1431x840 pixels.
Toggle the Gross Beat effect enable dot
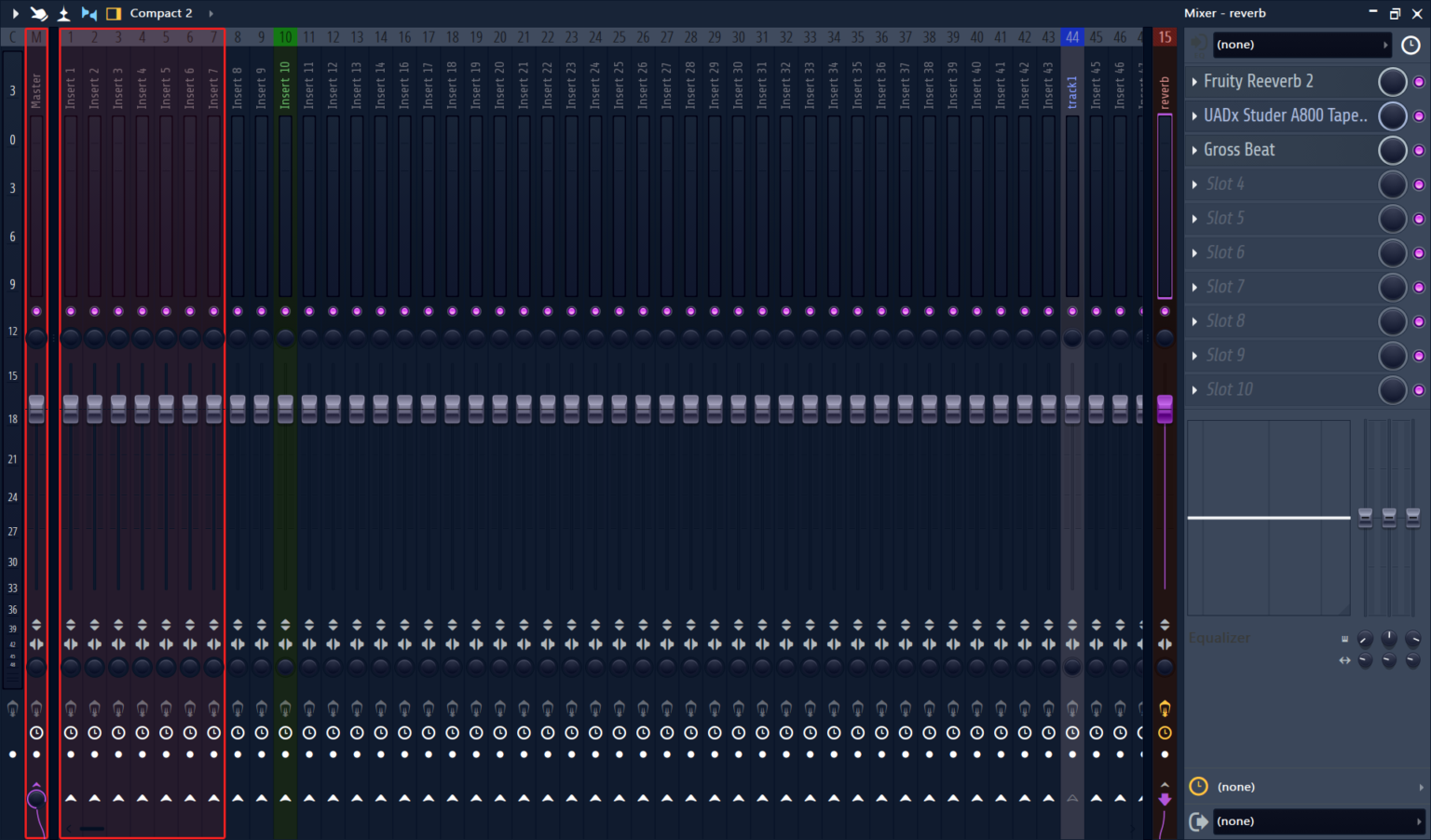1419,150
